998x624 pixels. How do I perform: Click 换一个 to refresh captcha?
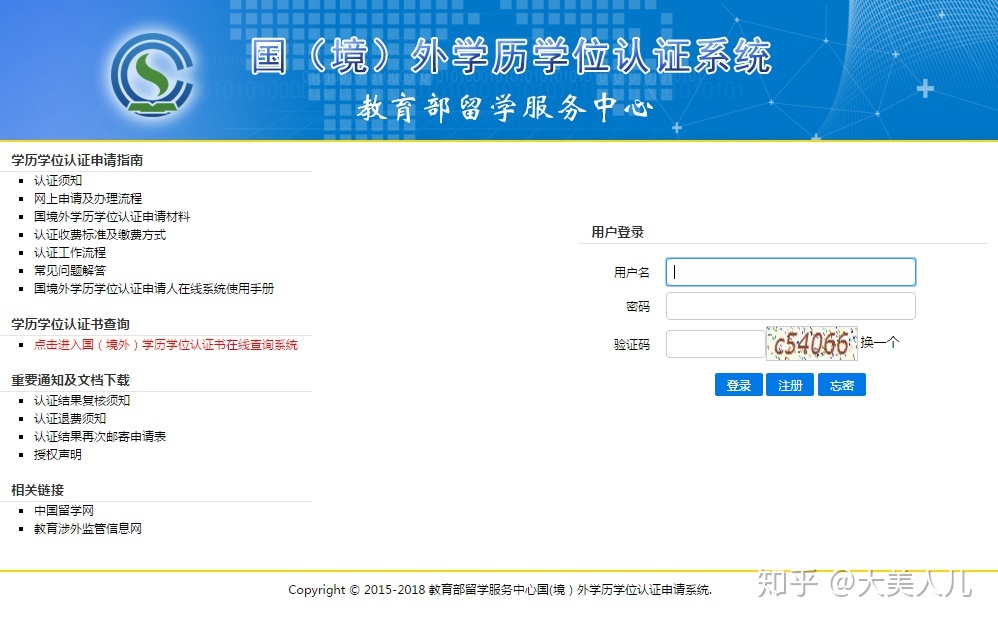click(880, 343)
